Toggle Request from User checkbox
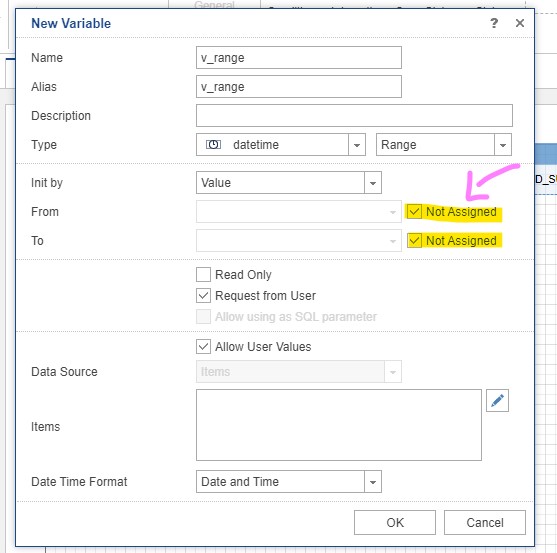The width and height of the screenshot is (557, 553). [x=203, y=296]
